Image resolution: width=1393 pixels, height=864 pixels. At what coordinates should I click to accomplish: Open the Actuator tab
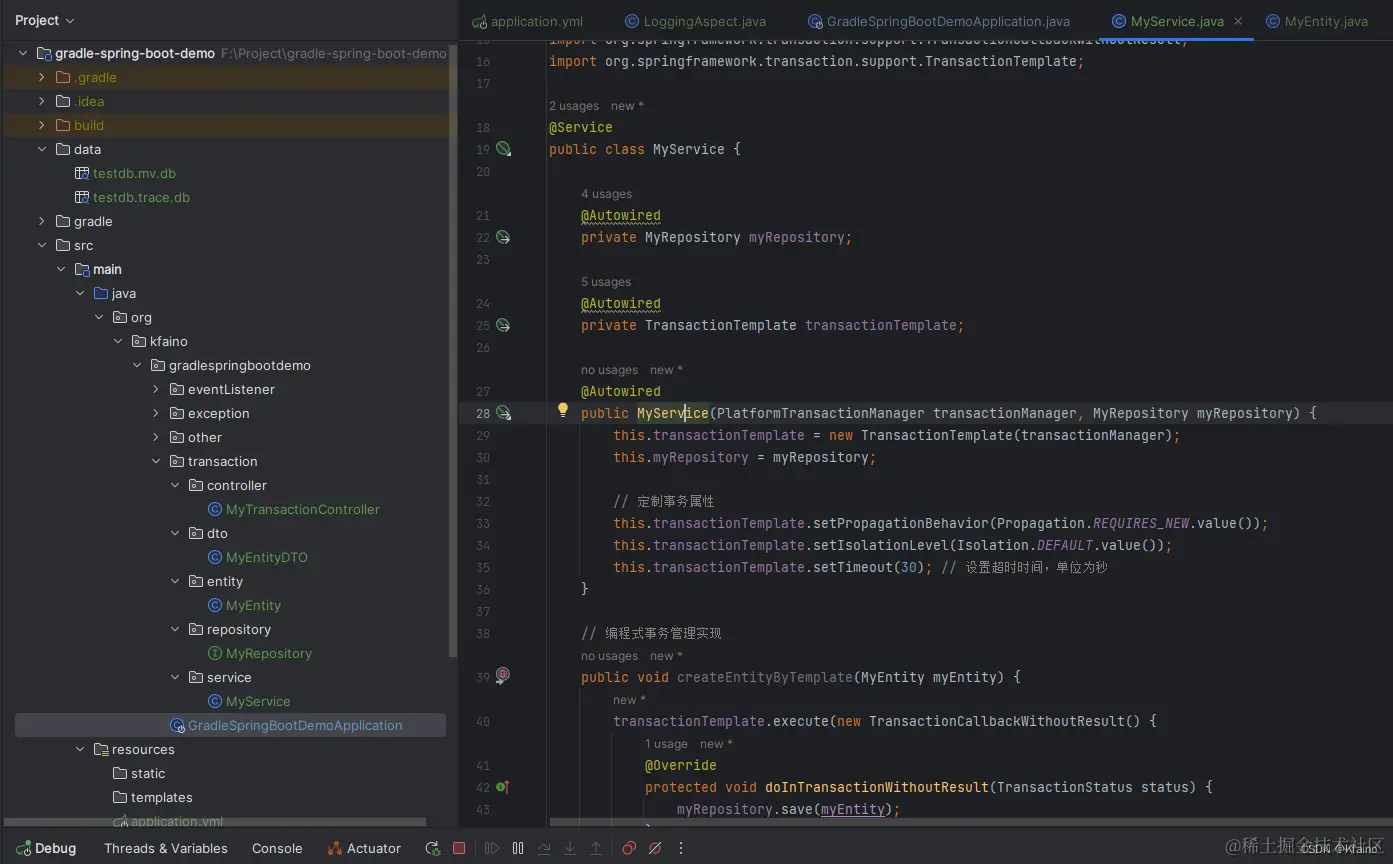[365, 848]
